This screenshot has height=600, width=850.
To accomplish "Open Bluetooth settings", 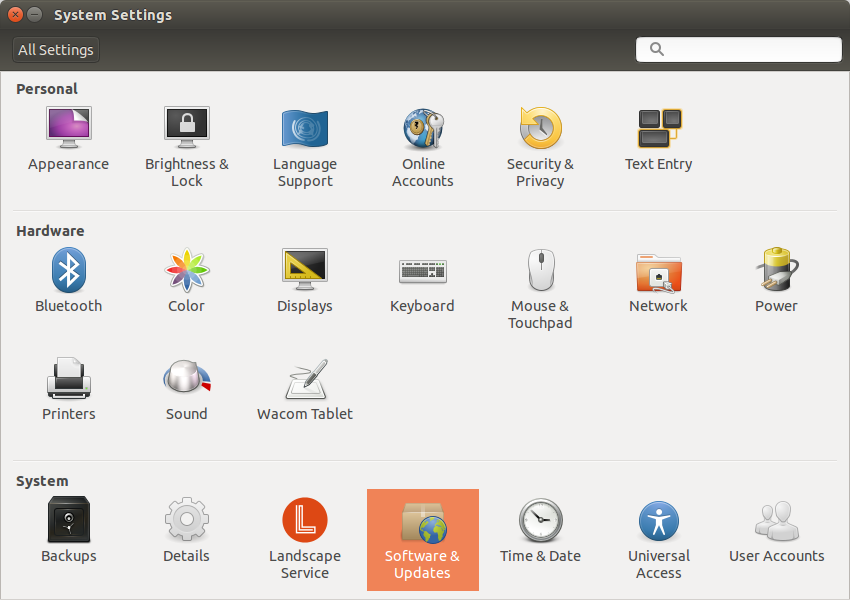I will tap(69, 280).
